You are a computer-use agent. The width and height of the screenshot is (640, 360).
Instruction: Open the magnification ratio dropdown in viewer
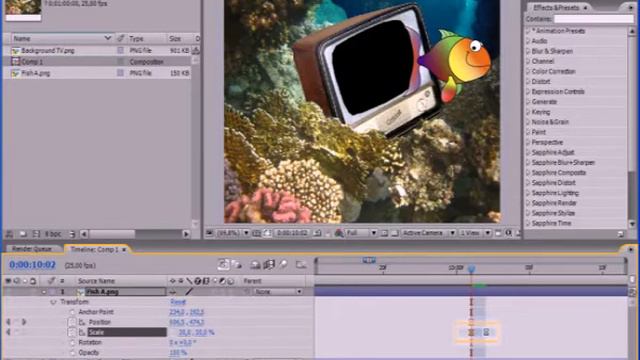click(x=233, y=233)
